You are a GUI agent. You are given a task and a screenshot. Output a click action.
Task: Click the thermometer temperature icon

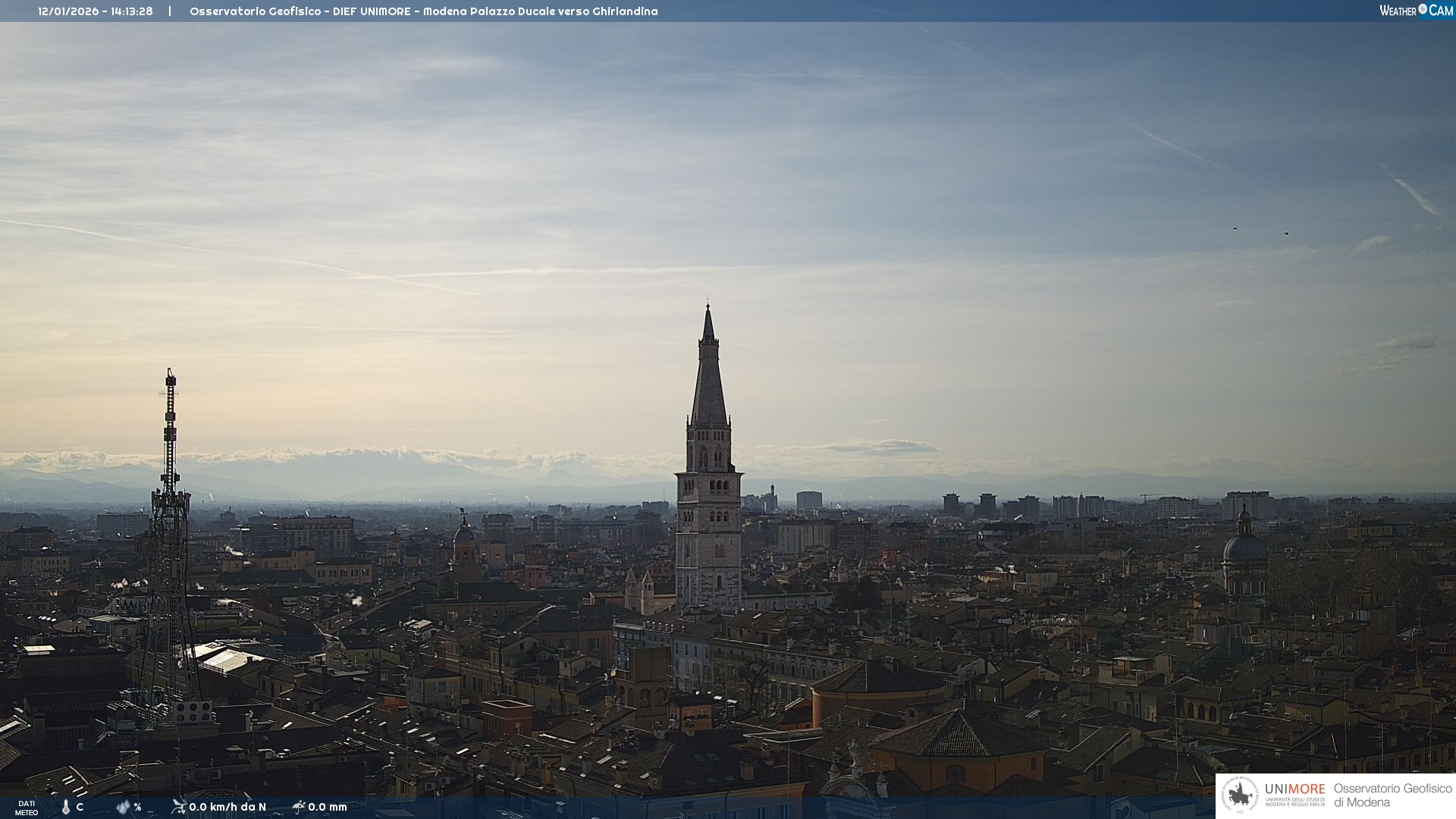click(x=66, y=807)
